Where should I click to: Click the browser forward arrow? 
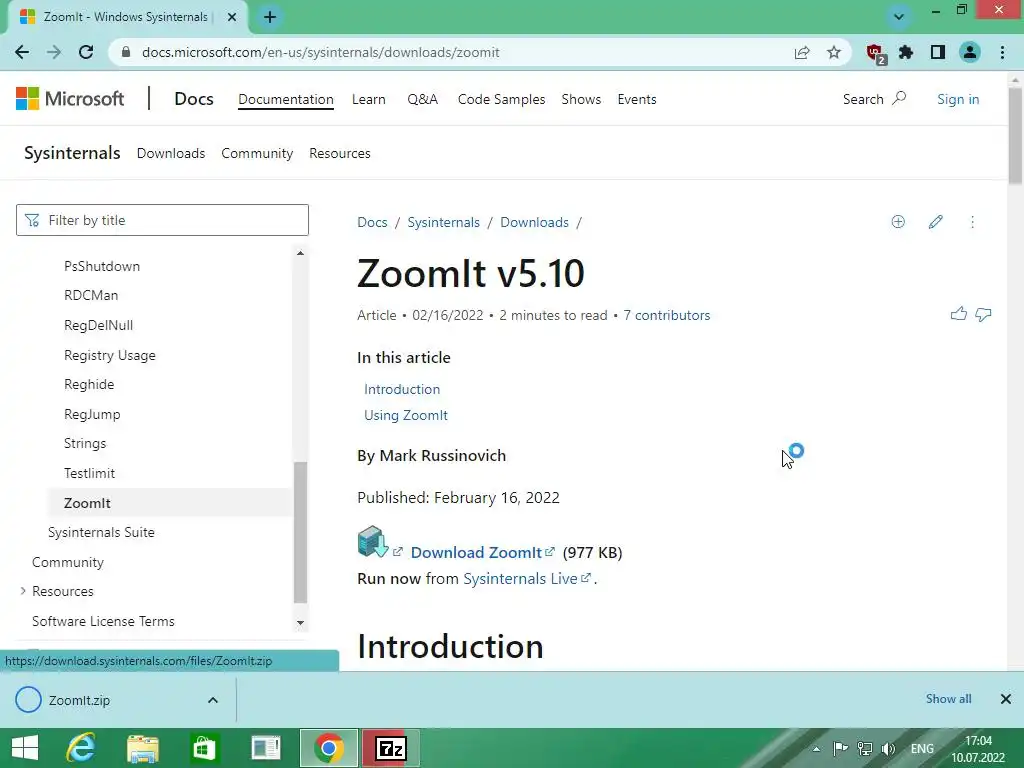pyautogui.click(x=54, y=52)
